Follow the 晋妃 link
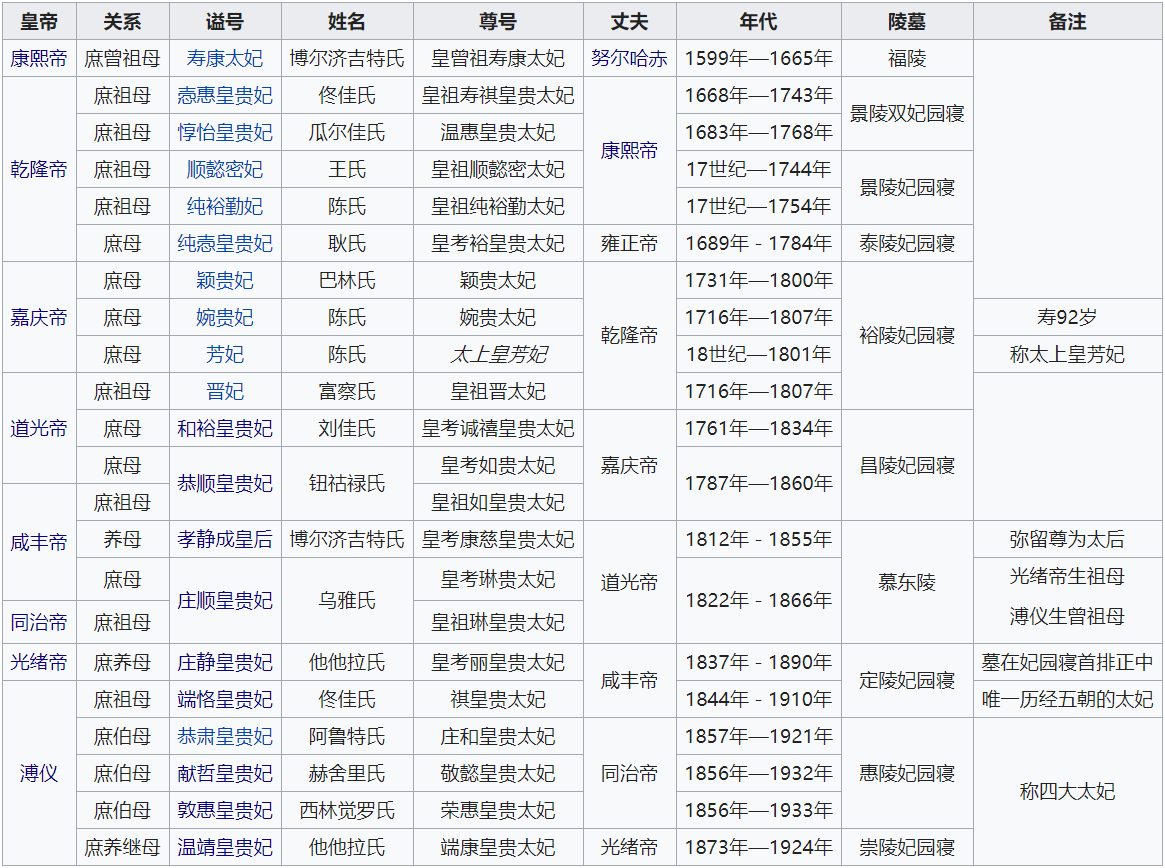Screen dimensions: 1165x868 (x=225, y=392)
